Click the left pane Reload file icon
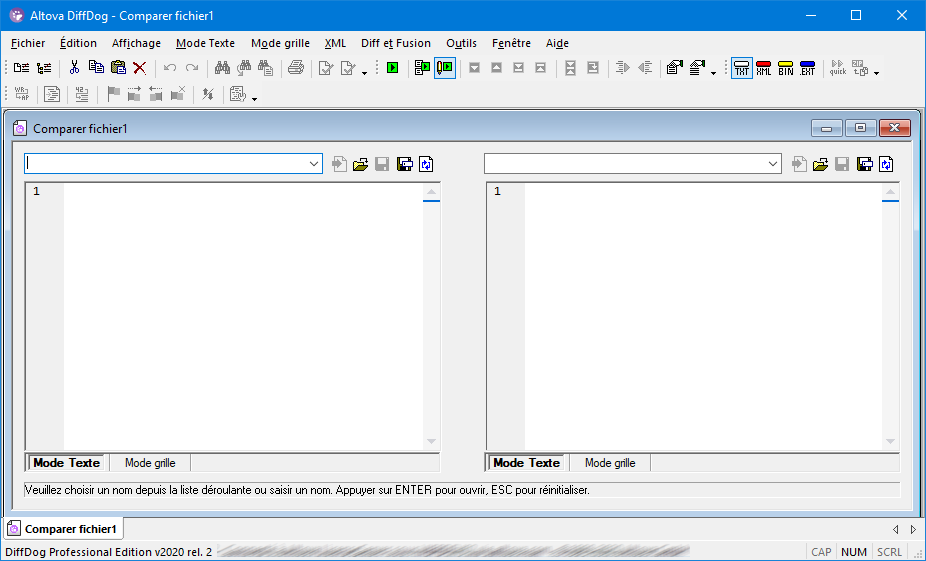Screen dimensions: 926x561 [426, 164]
